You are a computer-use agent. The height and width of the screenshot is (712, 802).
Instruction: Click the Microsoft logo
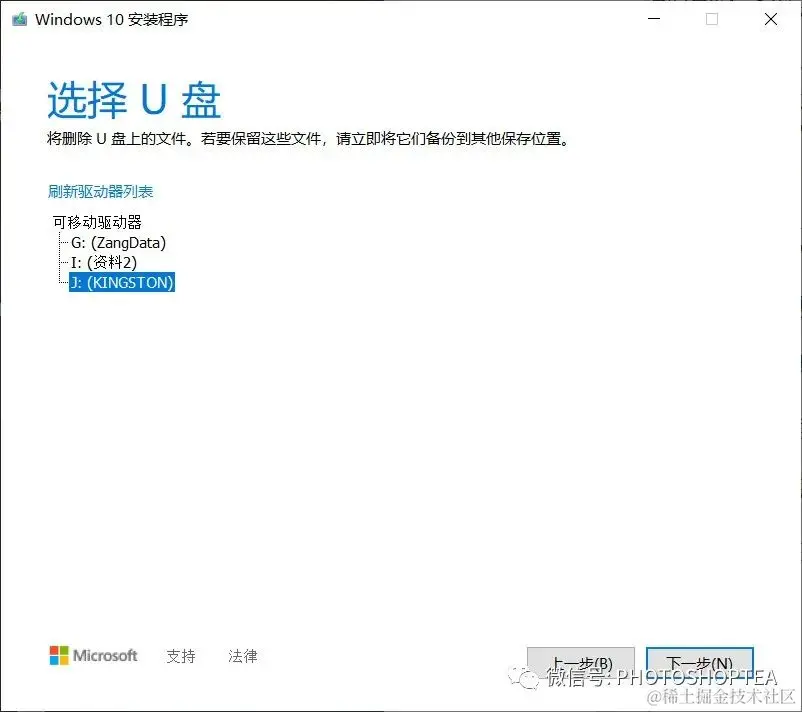pyautogui.click(x=94, y=655)
